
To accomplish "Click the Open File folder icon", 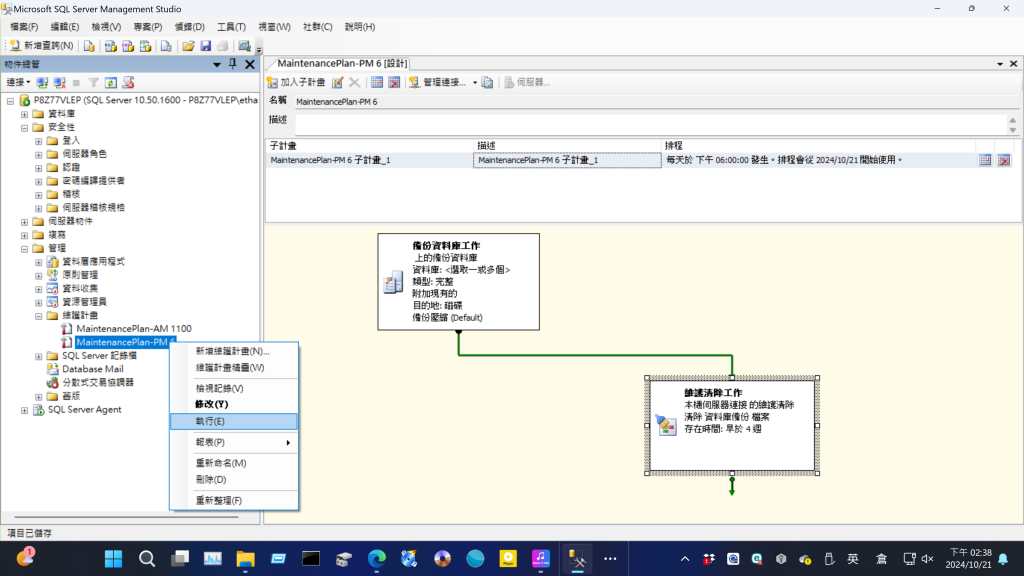I will [188, 46].
